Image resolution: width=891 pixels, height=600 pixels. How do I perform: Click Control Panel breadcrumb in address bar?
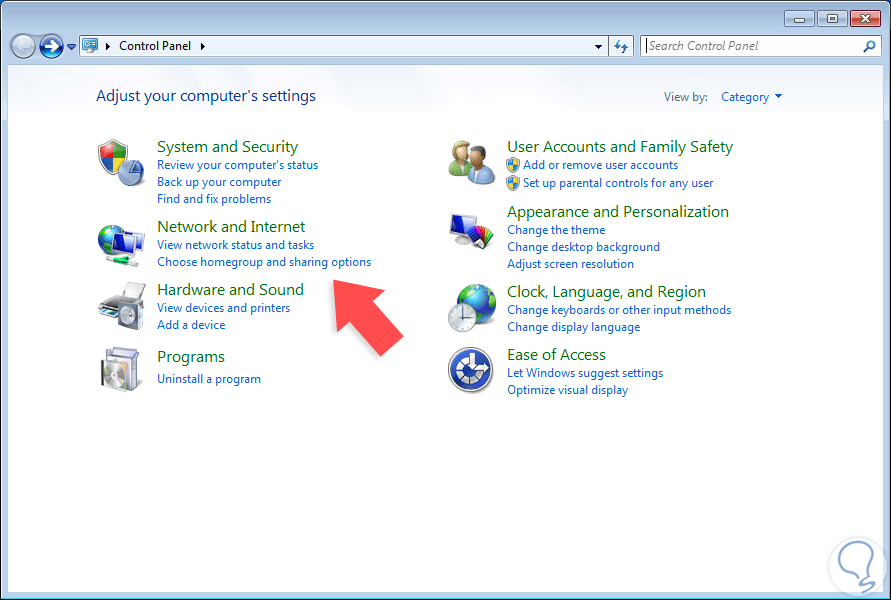(x=155, y=46)
